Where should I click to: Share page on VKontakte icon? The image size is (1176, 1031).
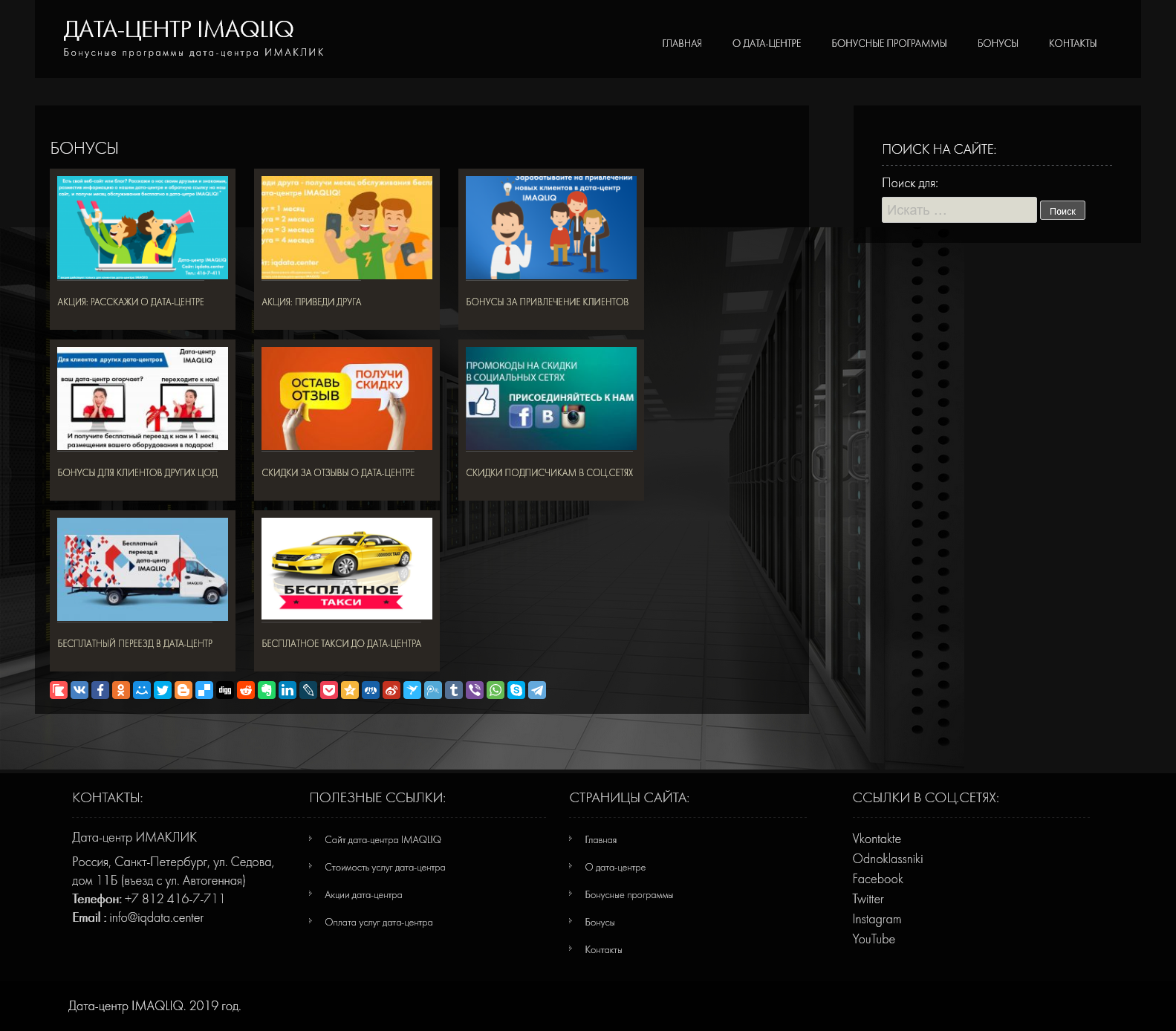coord(79,690)
